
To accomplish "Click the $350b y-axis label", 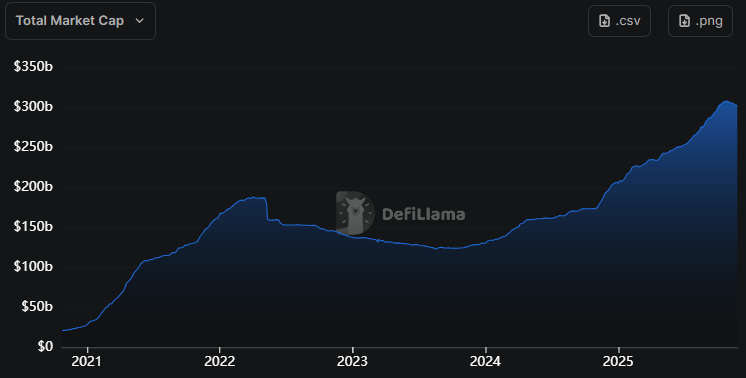I will [x=33, y=67].
